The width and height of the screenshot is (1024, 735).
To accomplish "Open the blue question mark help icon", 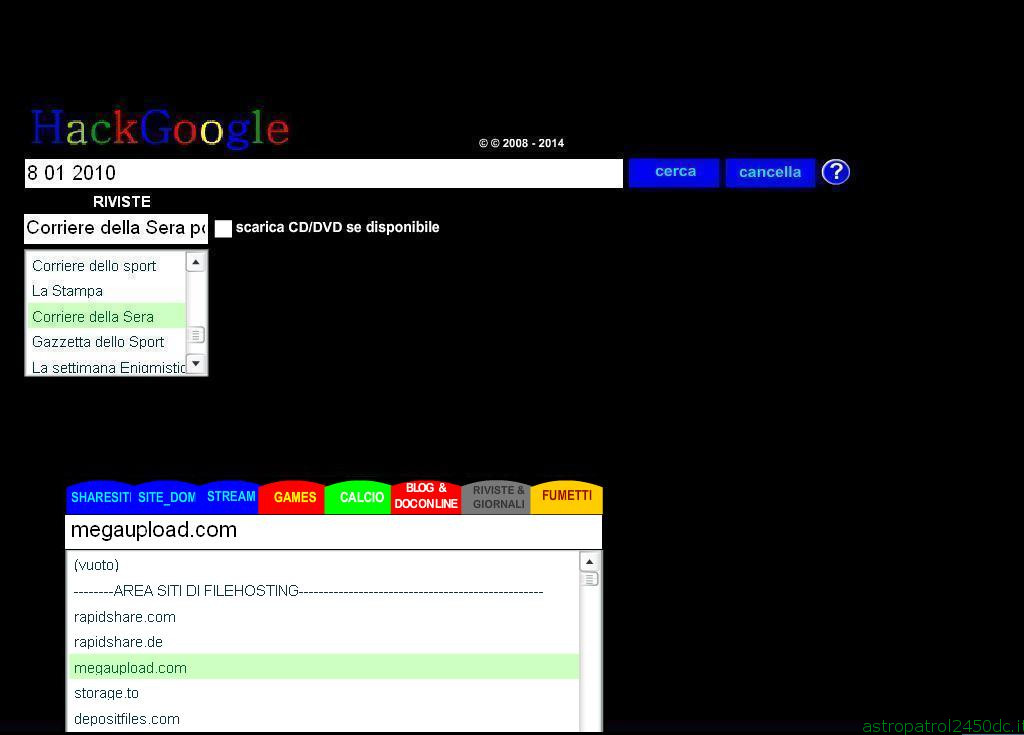I will (x=835, y=172).
